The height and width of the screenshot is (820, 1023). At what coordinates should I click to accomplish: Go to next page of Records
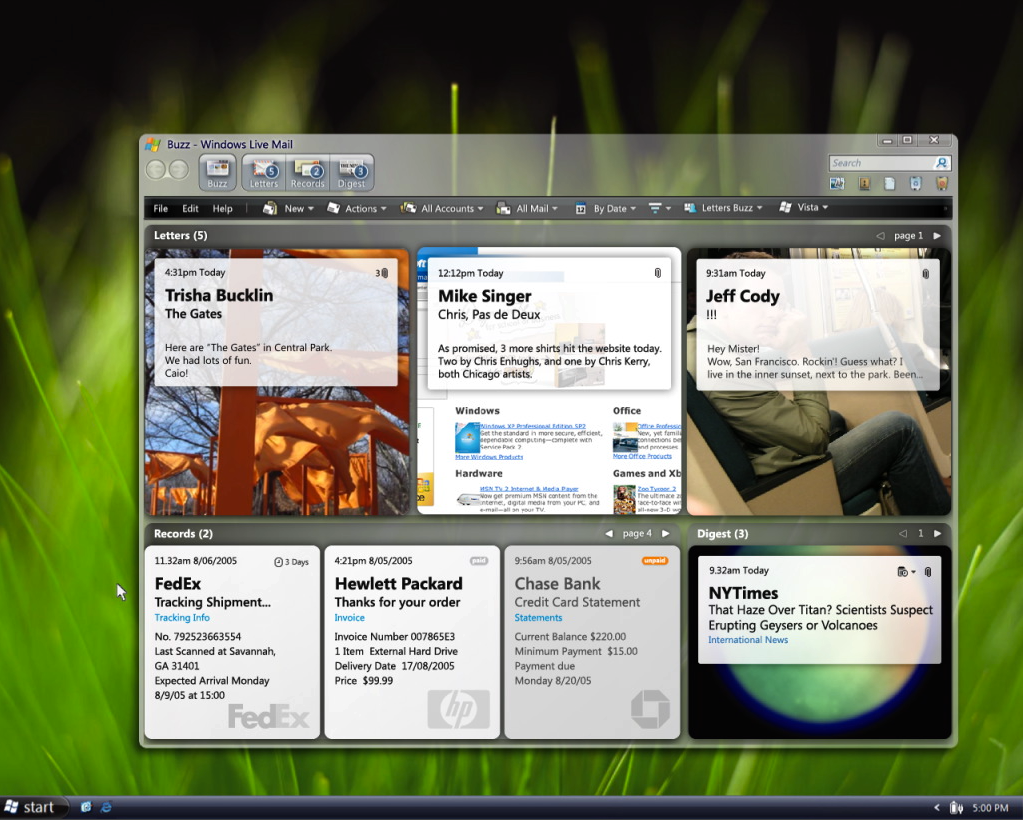point(665,534)
